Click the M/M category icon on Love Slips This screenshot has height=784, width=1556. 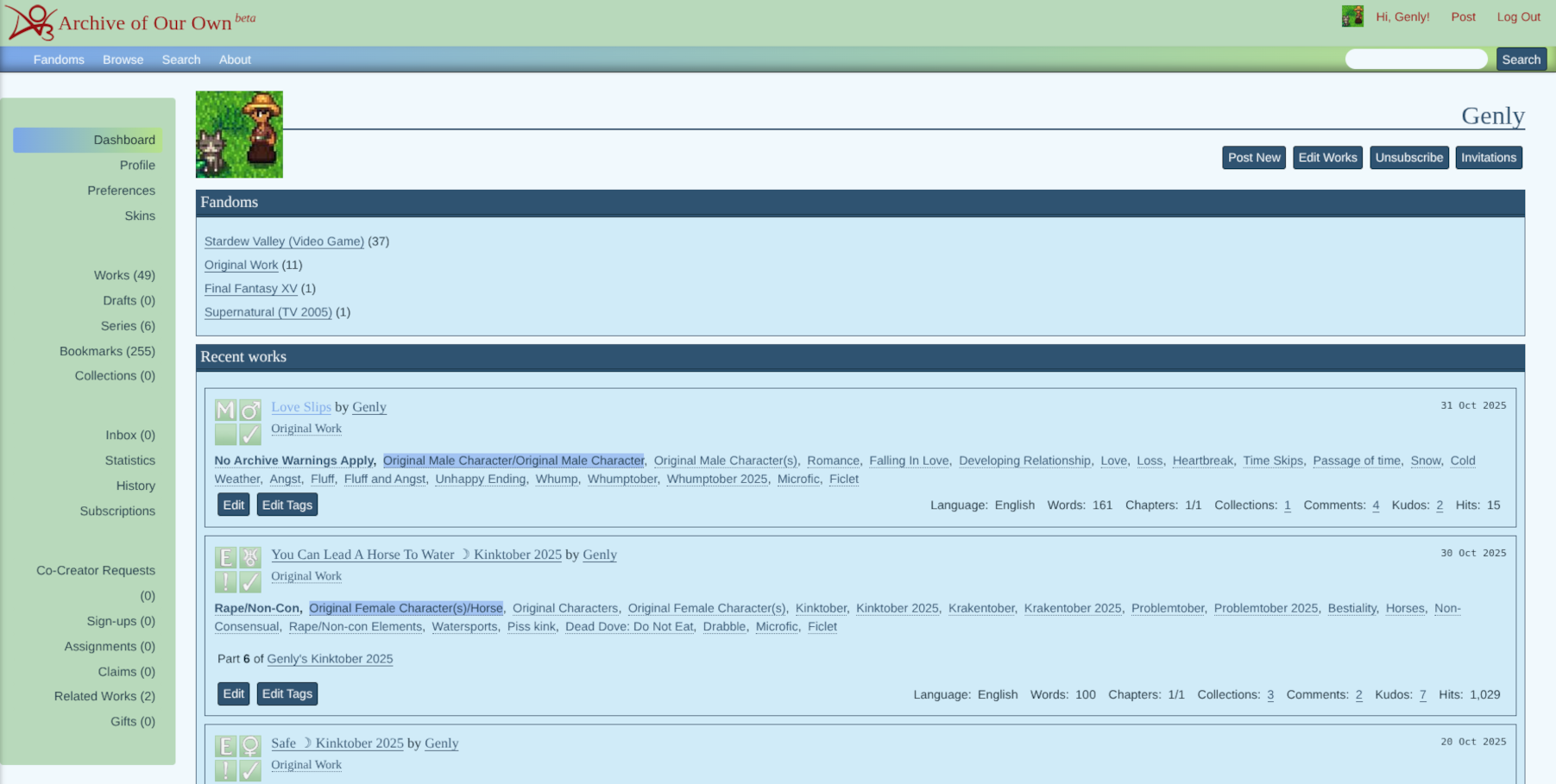tap(250, 410)
